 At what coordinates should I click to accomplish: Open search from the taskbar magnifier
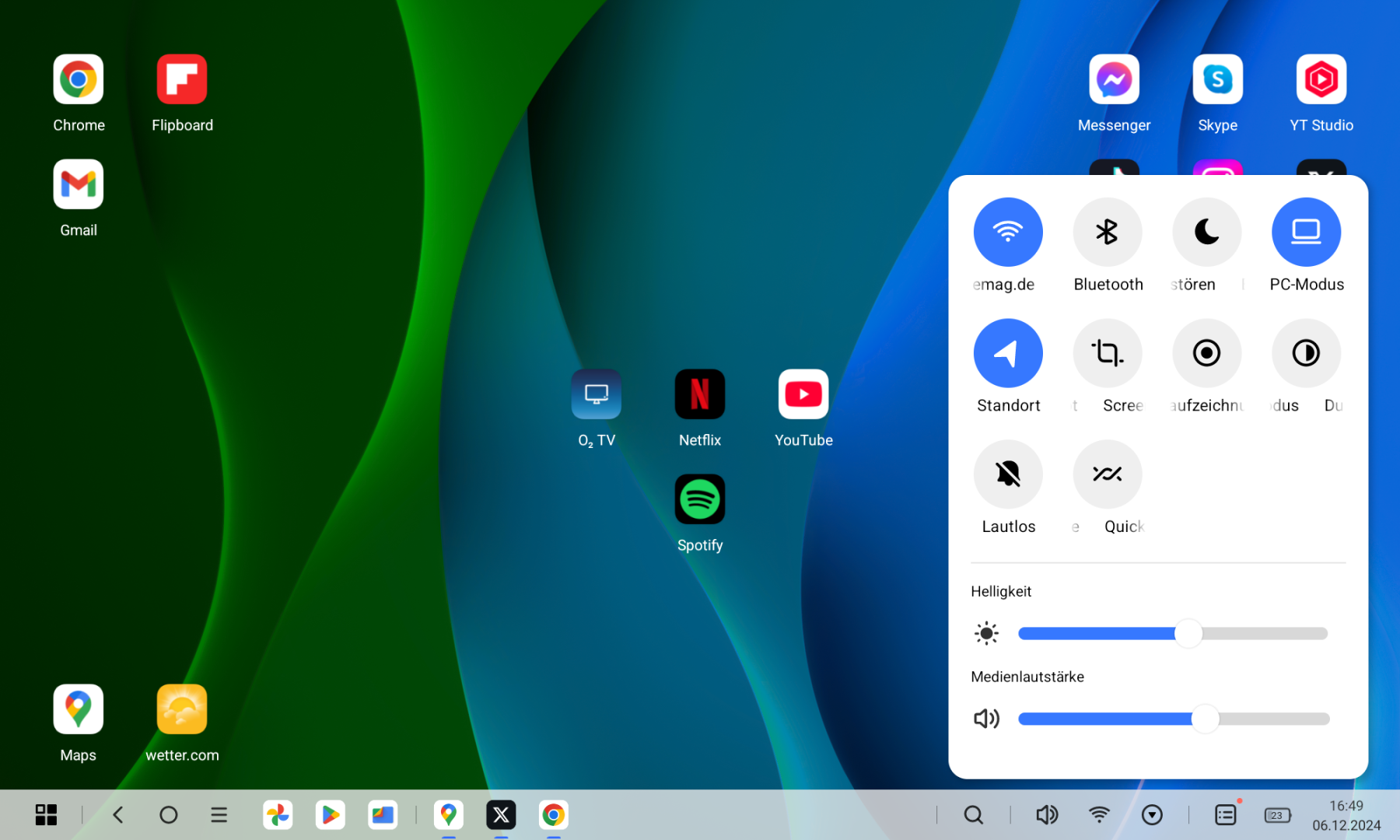click(974, 815)
